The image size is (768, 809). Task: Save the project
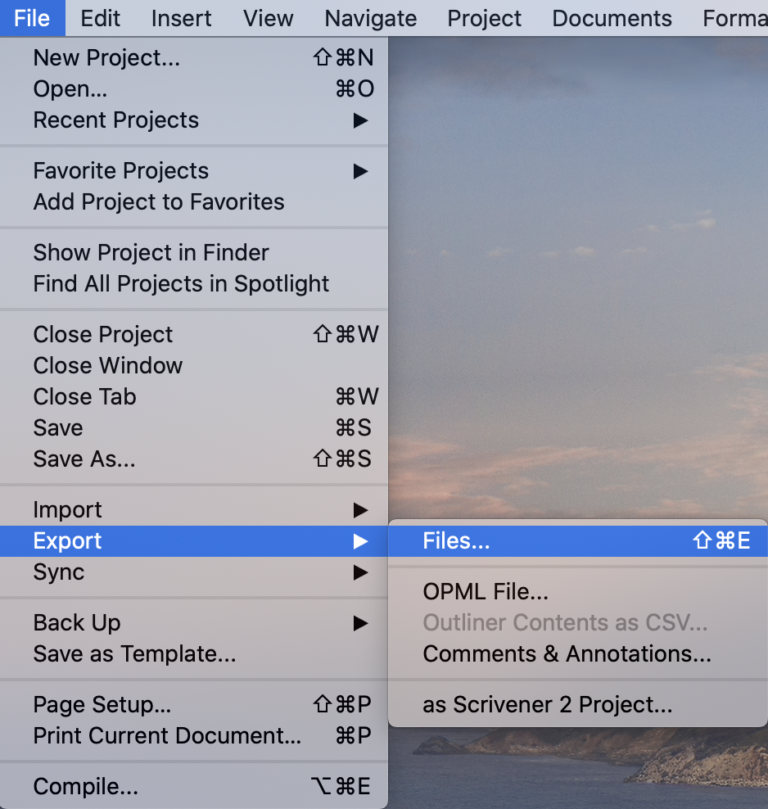(x=57, y=428)
